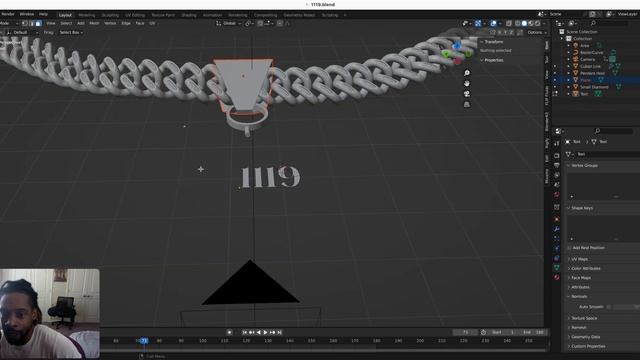Jump to the timeline start frame
This screenshot has width=640, height=360.
(x=244, y=332)
